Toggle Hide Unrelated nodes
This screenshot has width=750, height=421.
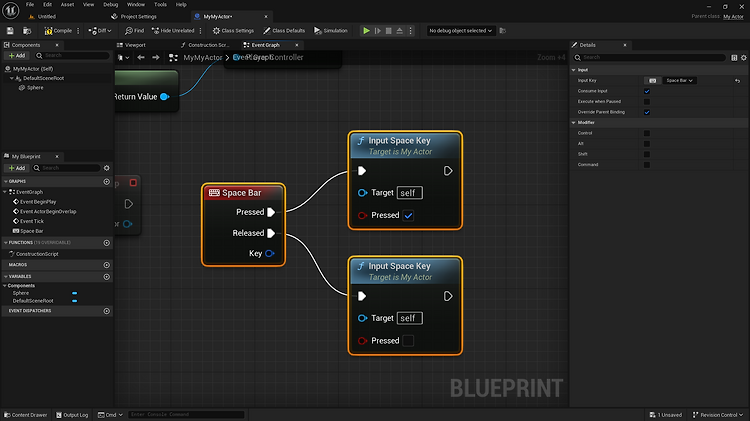tap(173, 31)
